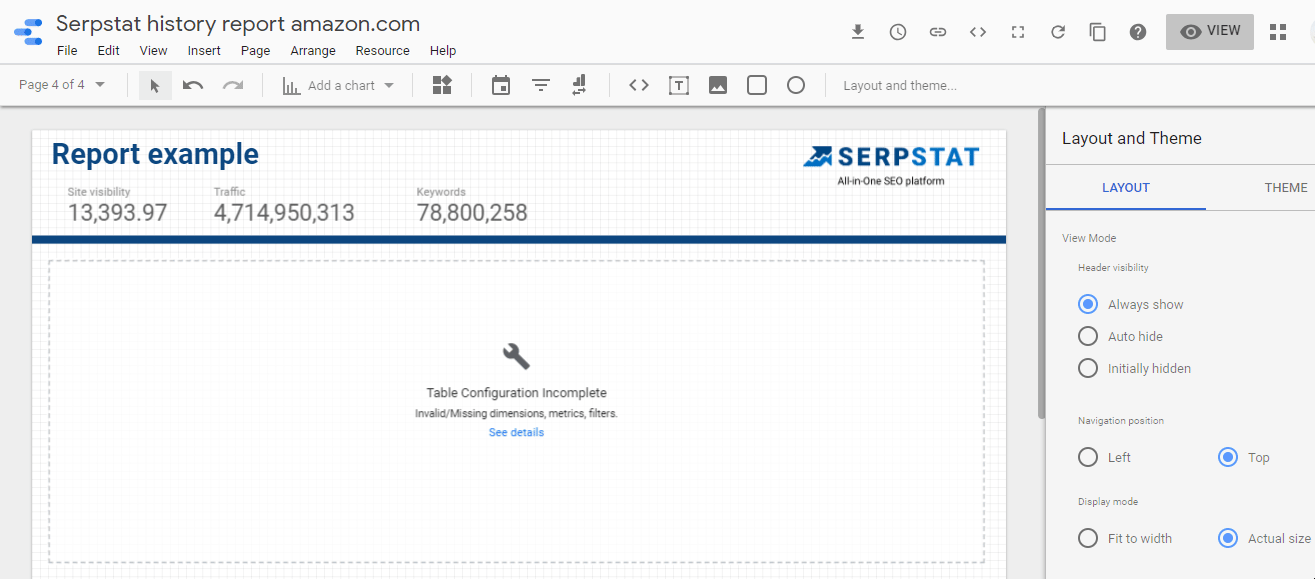This screenshot has width=1315, height=579.
Task: Click the get report link icon
Action: pyautogui.click(x=938, y=32)
